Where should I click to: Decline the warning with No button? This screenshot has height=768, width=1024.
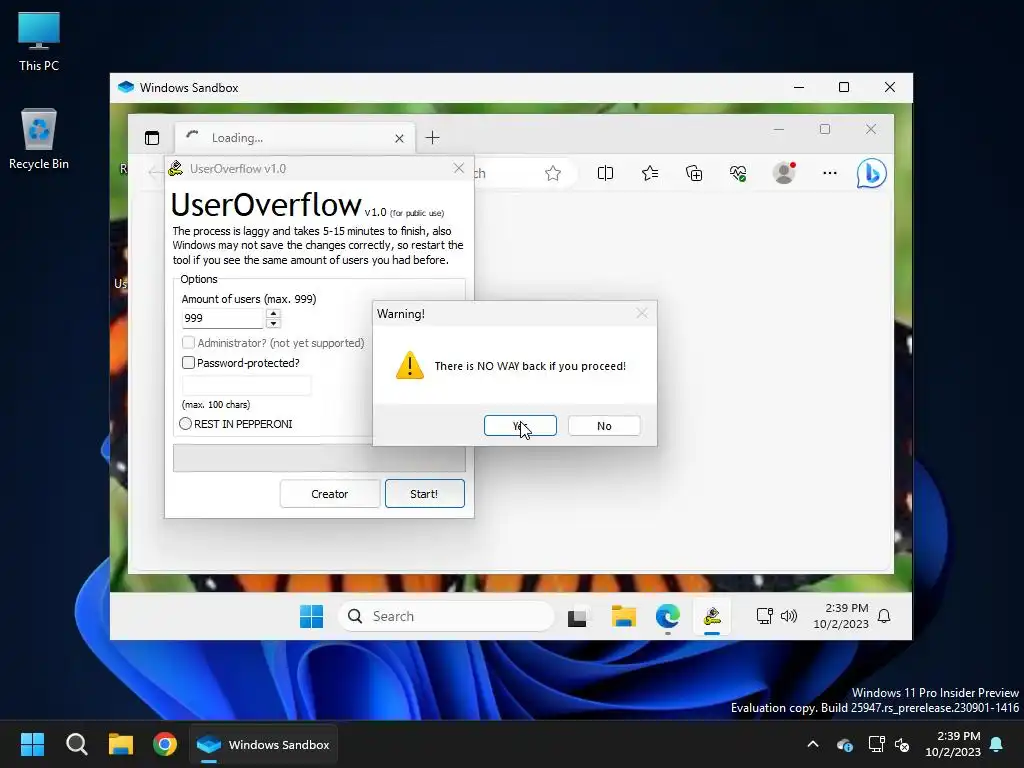click(x=604, y=426)
